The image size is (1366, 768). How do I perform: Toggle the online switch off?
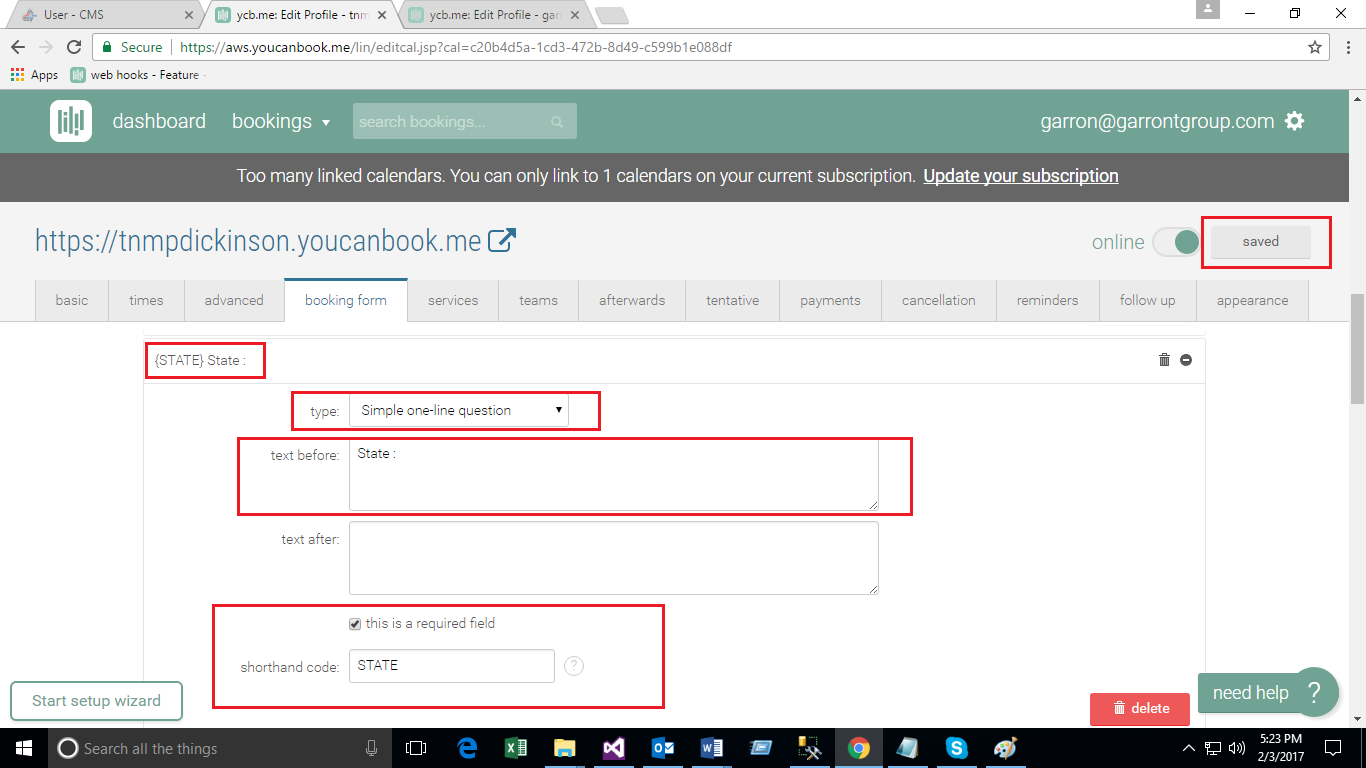click(x=1175, y=242)
